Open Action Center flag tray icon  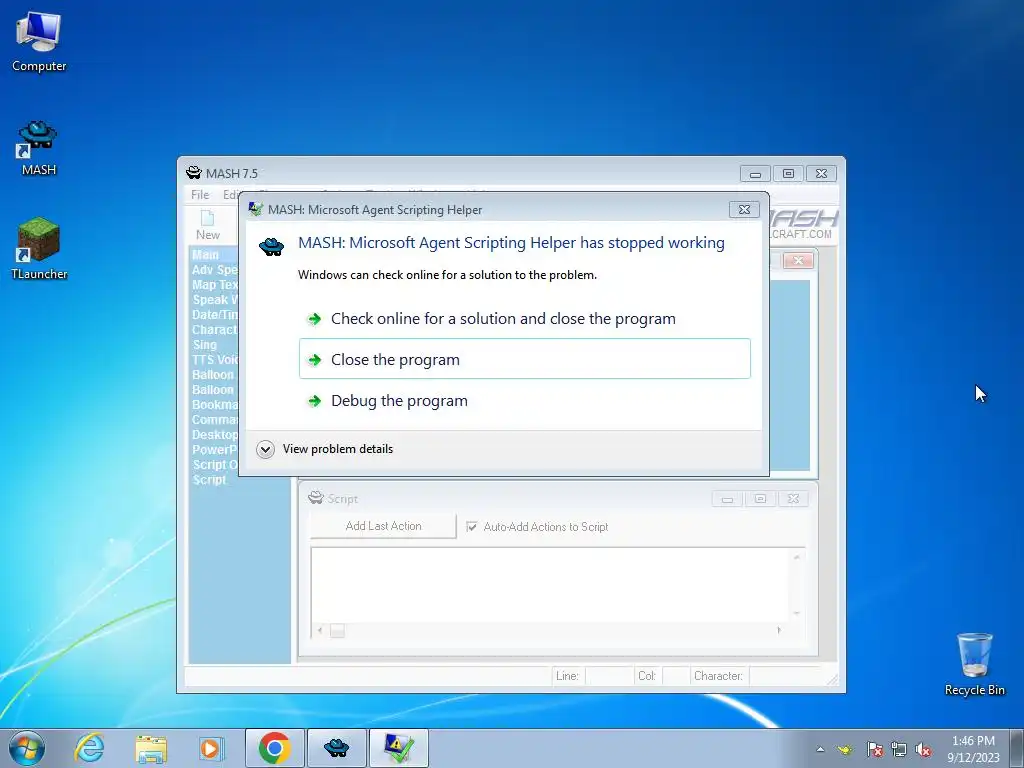click(875, 750)
